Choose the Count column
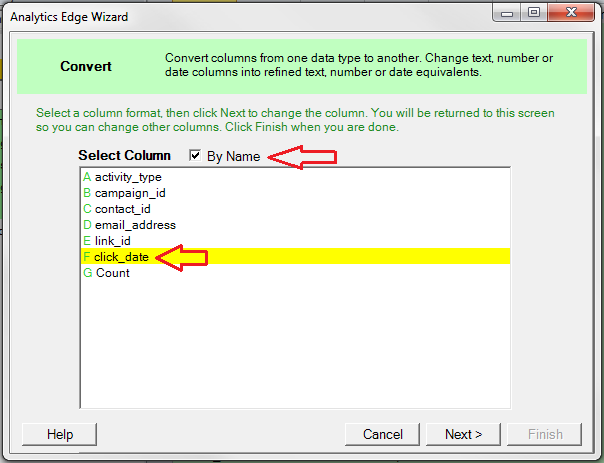 point(112,273)
